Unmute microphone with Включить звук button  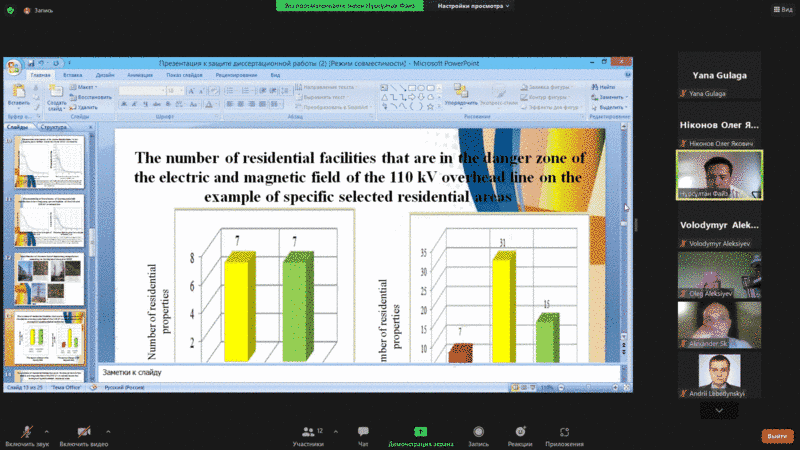(24, 432)
